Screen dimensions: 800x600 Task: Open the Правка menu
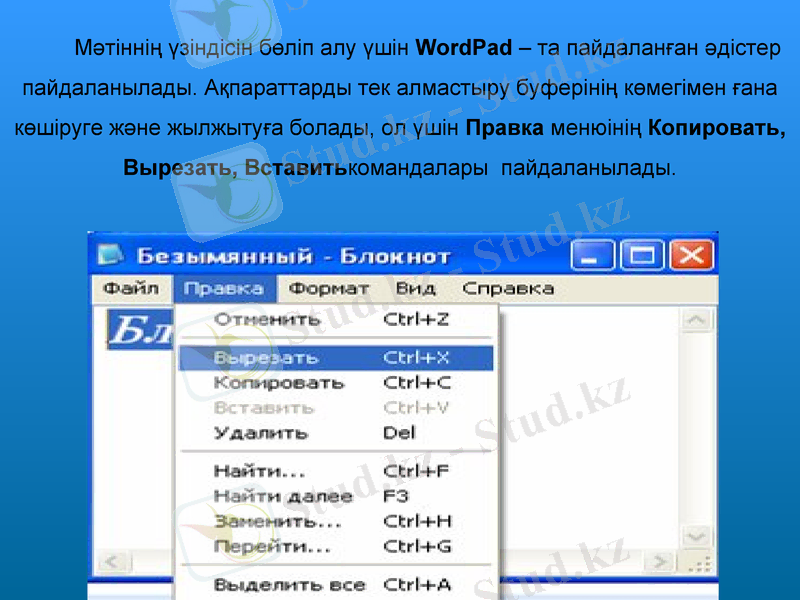(x=224, y=289)
